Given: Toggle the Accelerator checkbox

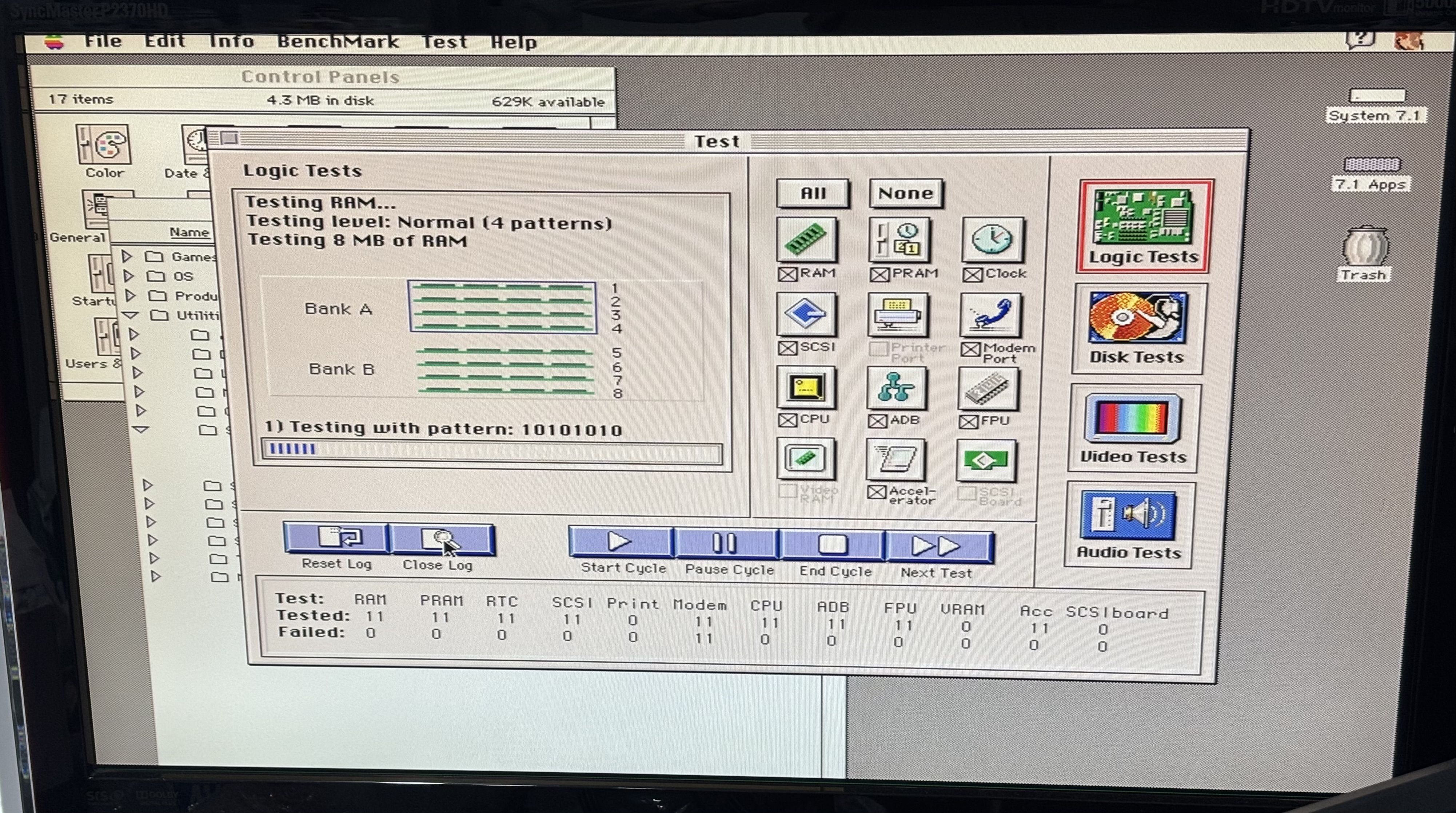Looking at the screenshot, I should 876,492.
